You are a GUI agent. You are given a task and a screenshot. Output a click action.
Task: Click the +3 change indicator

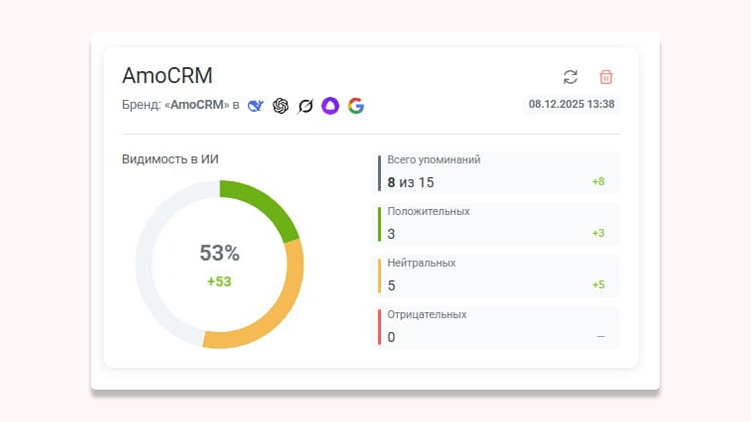pyautogui.click(x=598, y=233)
